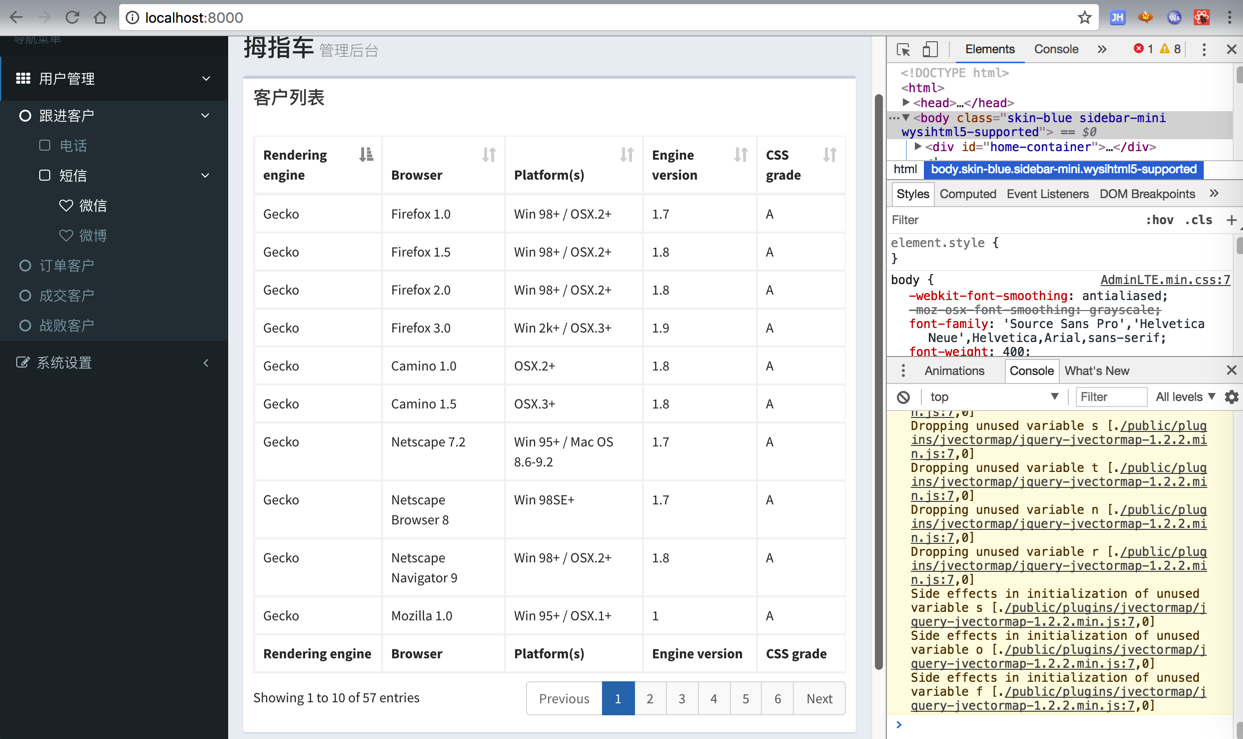Click the browser back arrow
Screen dimensions: 1243x739
tap(16, 17)
